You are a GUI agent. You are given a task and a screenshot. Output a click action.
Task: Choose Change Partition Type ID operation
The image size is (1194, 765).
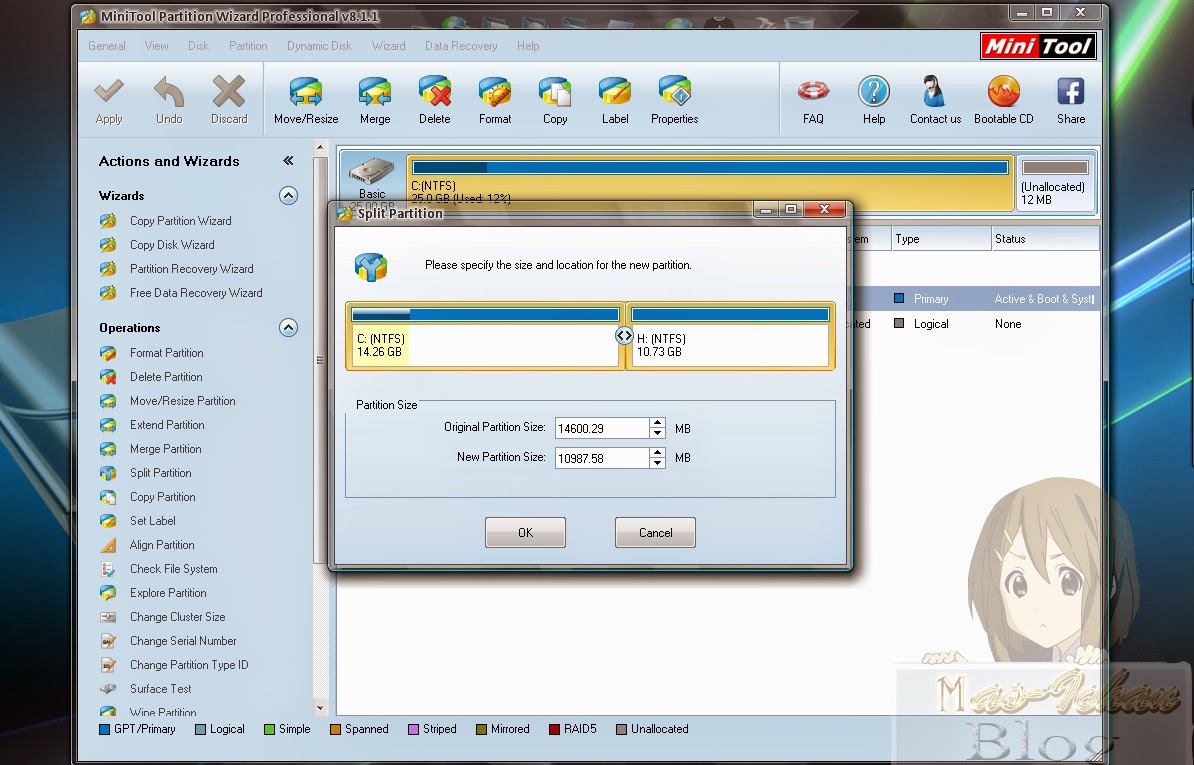pos(189,665)
